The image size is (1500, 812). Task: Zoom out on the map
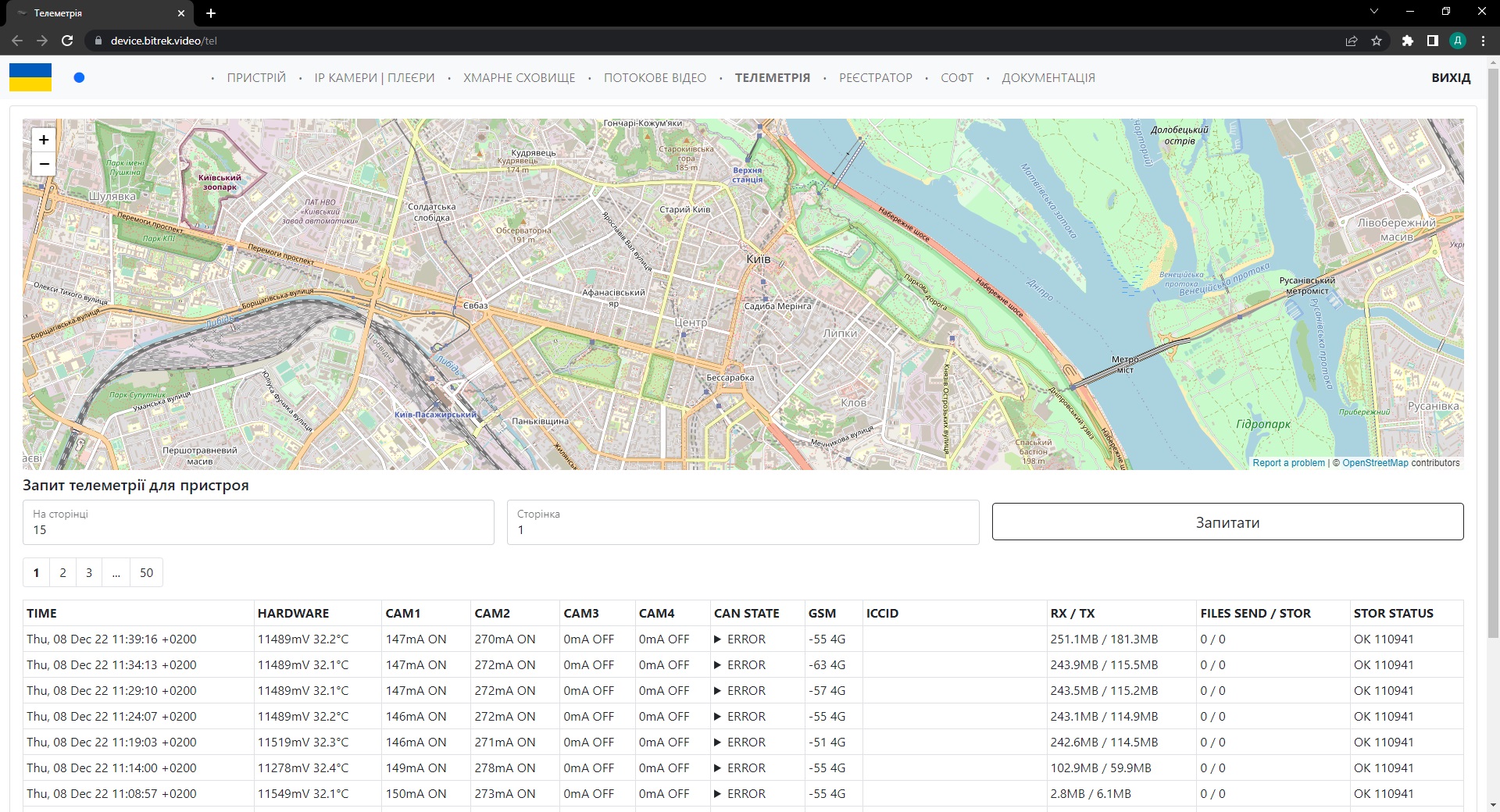[44, 164]
